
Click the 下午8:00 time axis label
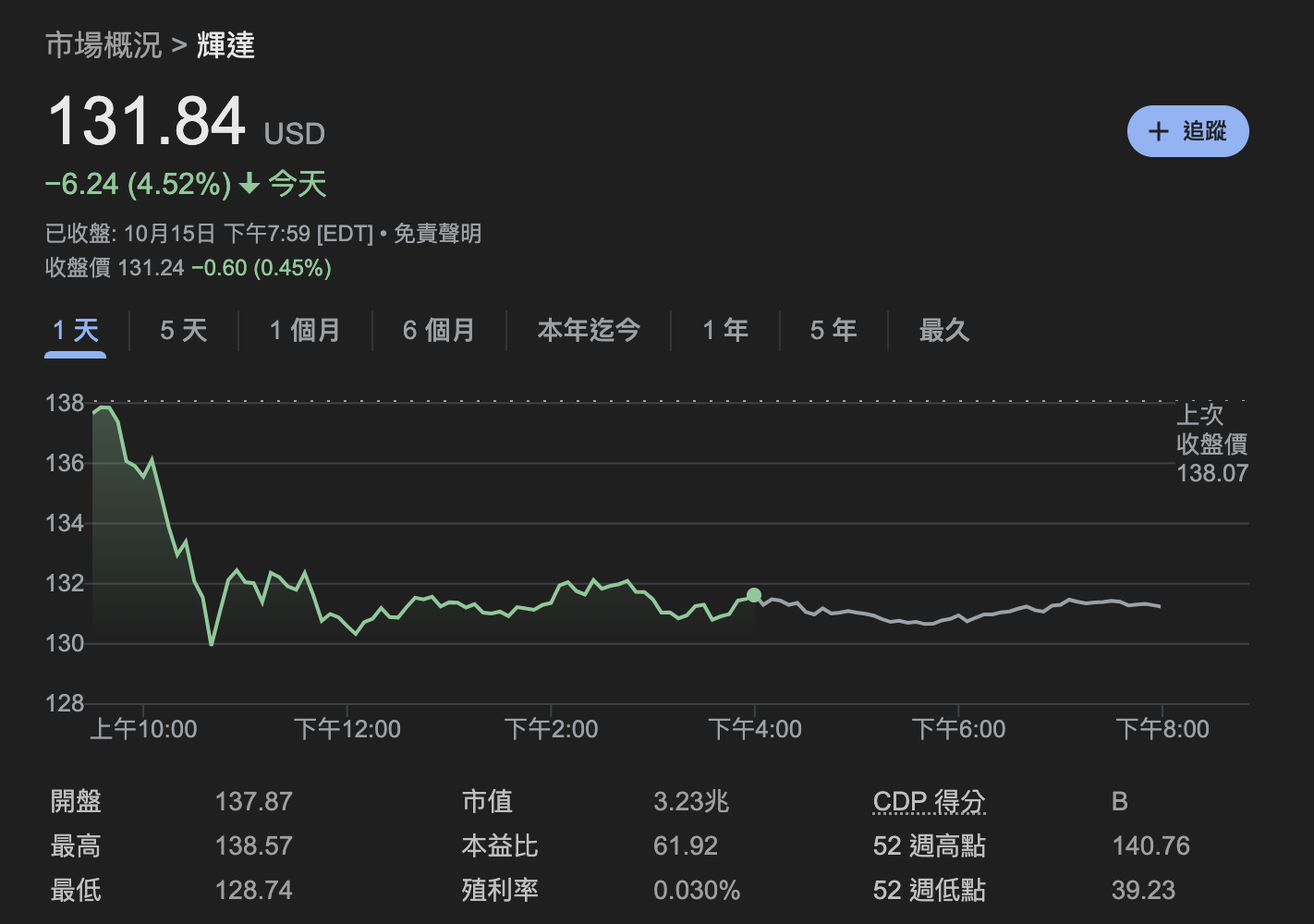(1162, 729)
